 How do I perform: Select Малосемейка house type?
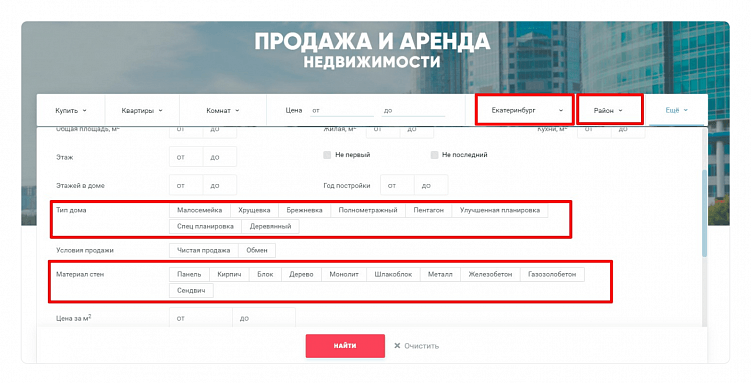pos(200,210)
